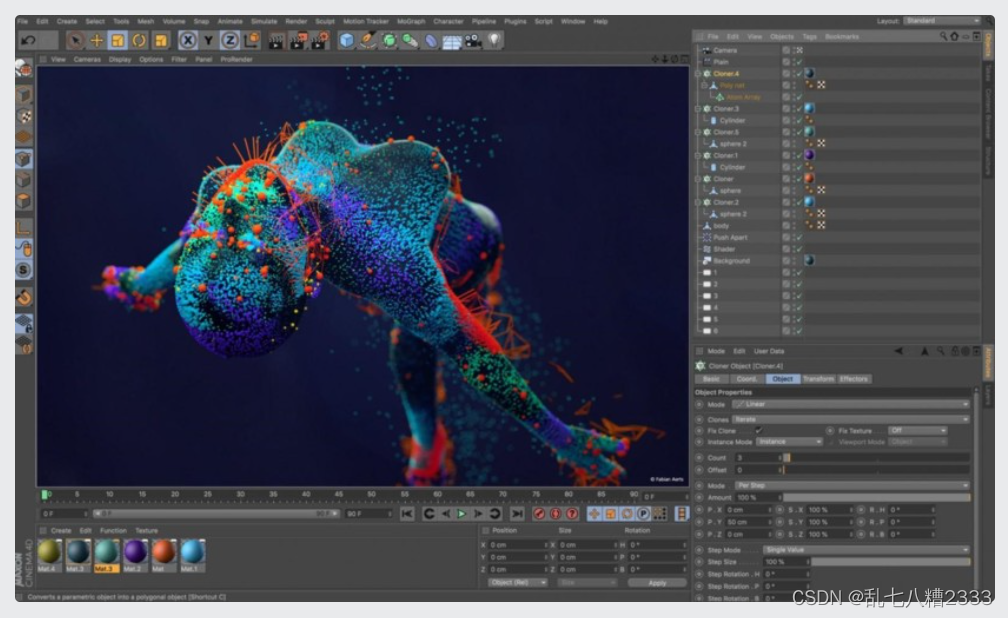
Task: Click the Count input field
Action: coord(757,457)
